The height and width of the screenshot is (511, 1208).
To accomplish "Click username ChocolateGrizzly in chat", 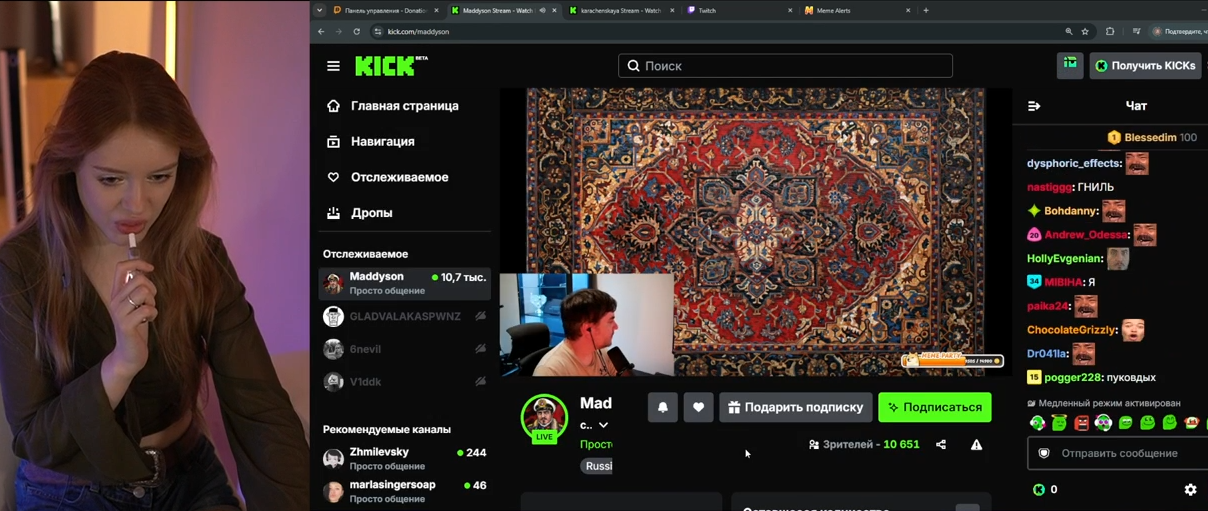I will tap(1071, 330).
